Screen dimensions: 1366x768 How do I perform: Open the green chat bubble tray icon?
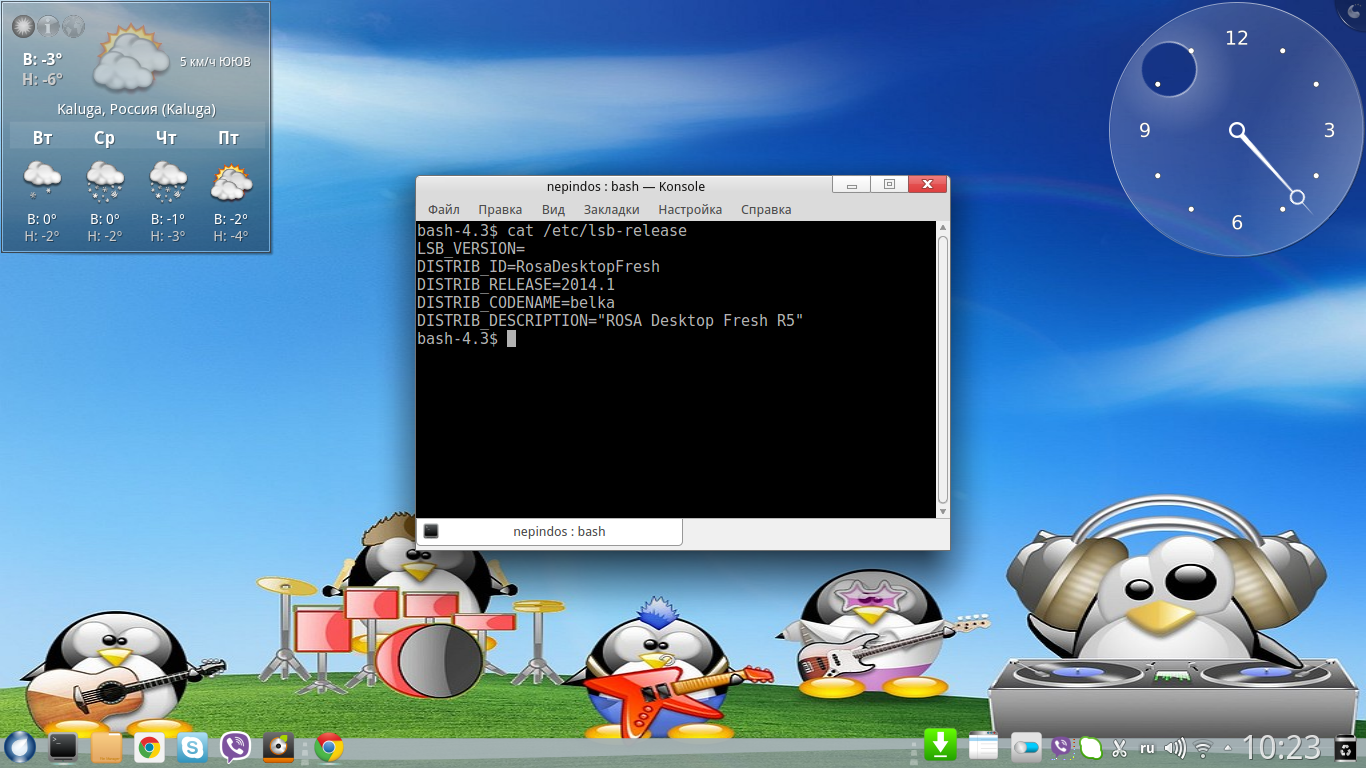1091,747
